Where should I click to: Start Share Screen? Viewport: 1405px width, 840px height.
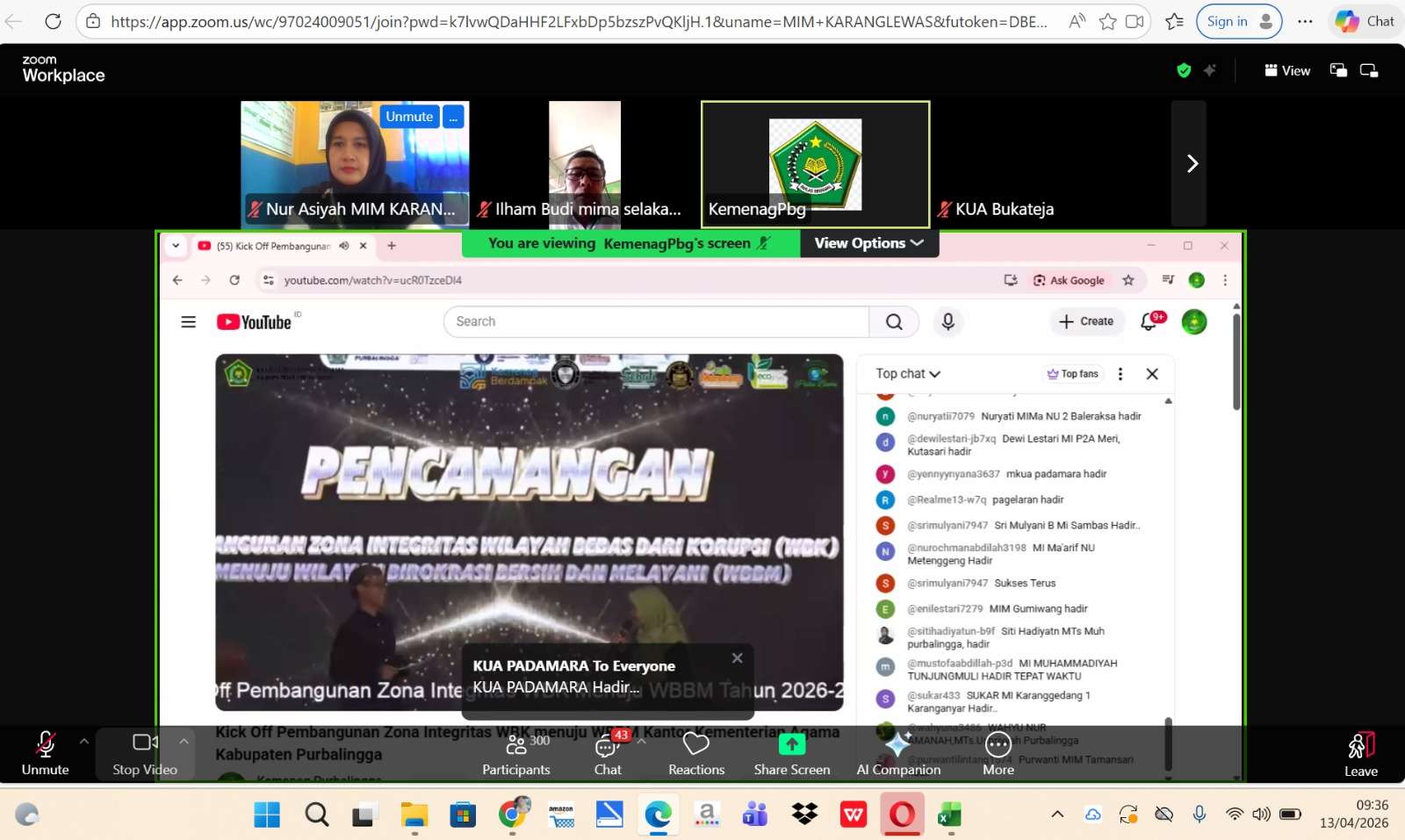(x=792, y=754)
